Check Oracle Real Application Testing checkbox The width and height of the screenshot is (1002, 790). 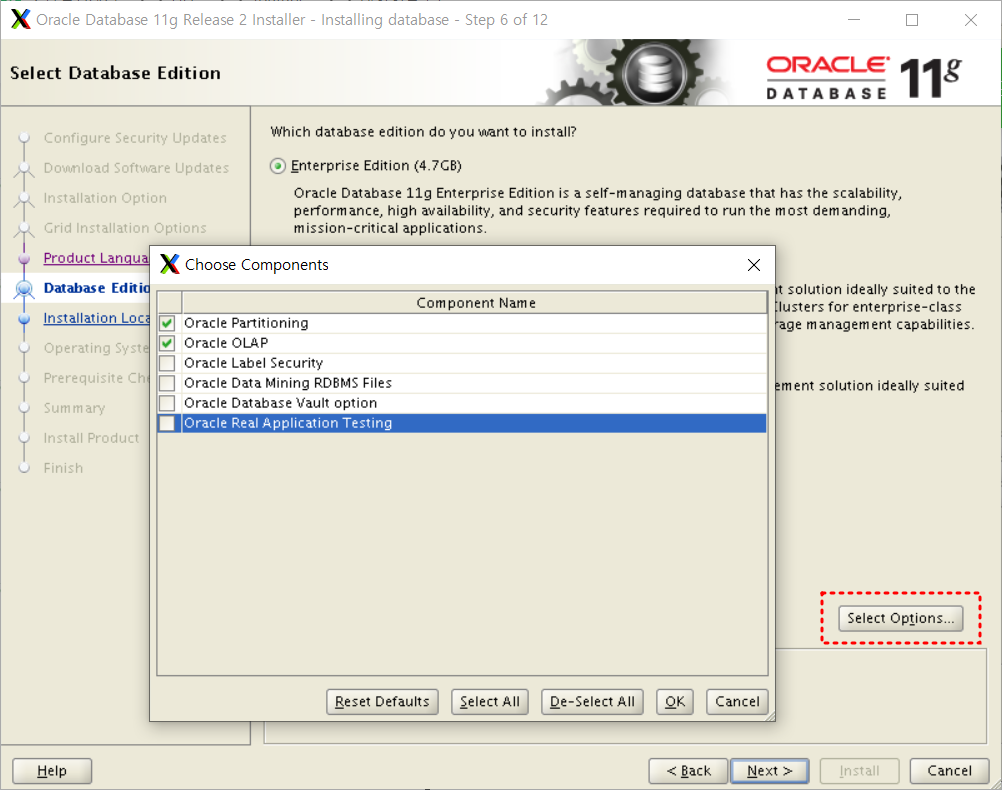[167, 423]
